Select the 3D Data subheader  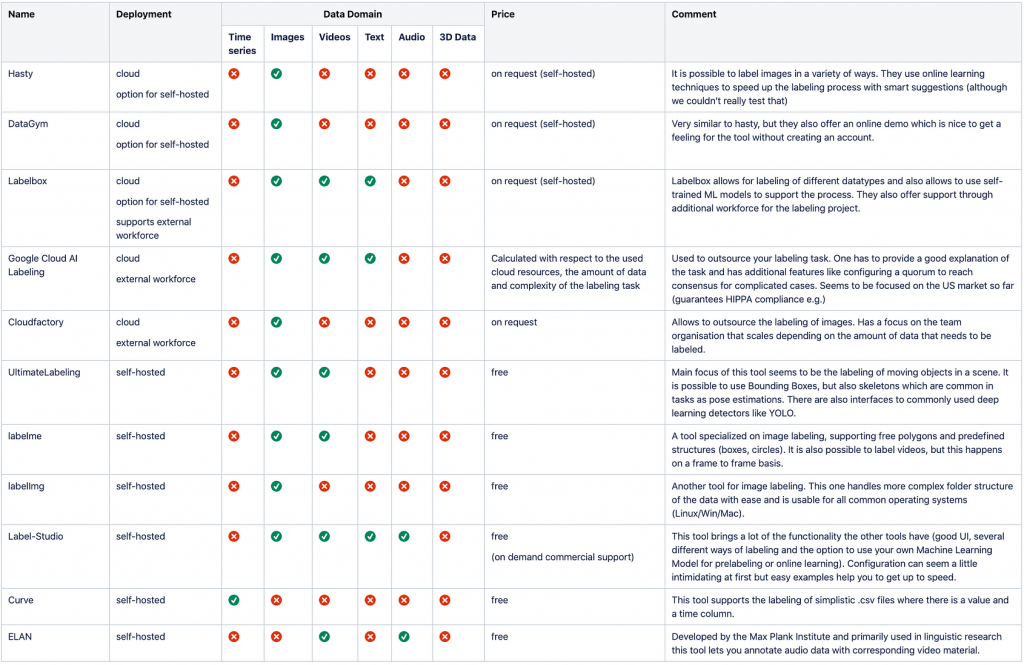point(458,37)
